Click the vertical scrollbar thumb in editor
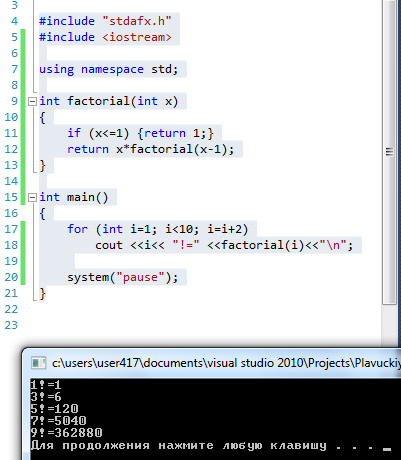The width and height of the screenshot is (401, 460). coord(389,152)
